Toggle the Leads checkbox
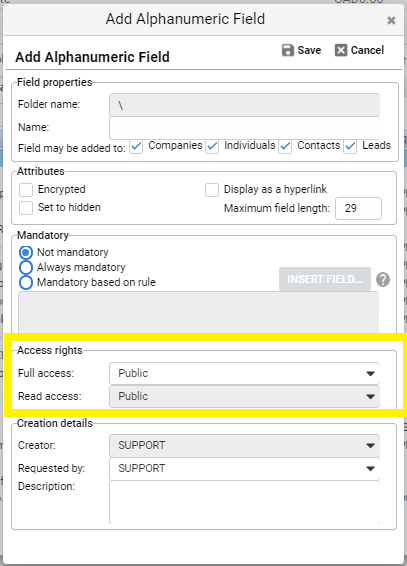The height and width of the screenshot is (566, 407). click(350, 147)
